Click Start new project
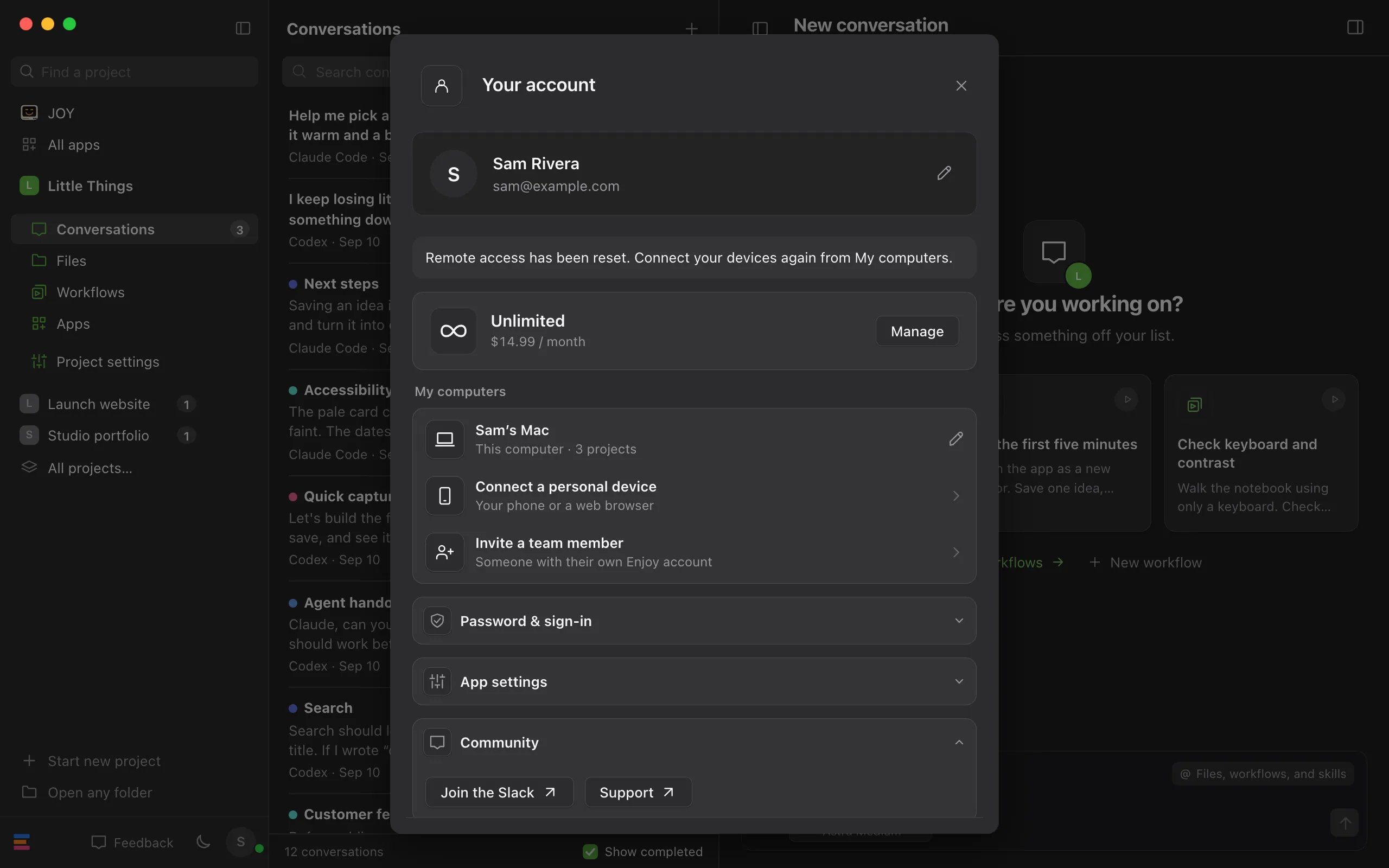Screen dimensions: 1389x868 (x=92, y=761)
